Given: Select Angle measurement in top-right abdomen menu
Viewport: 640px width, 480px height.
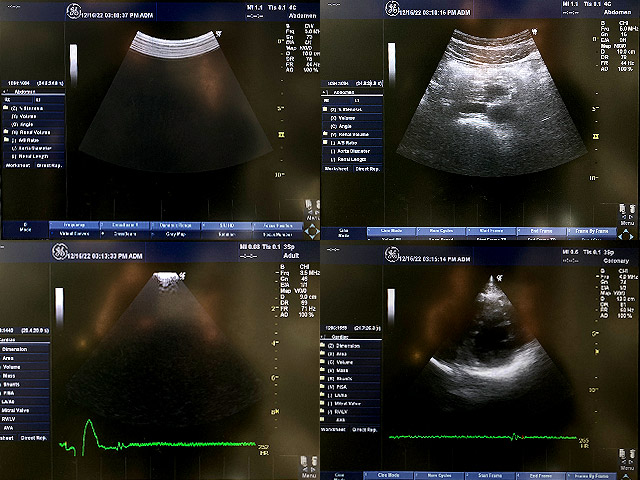Looking at the screenshot, I should (x=352, y=126).
